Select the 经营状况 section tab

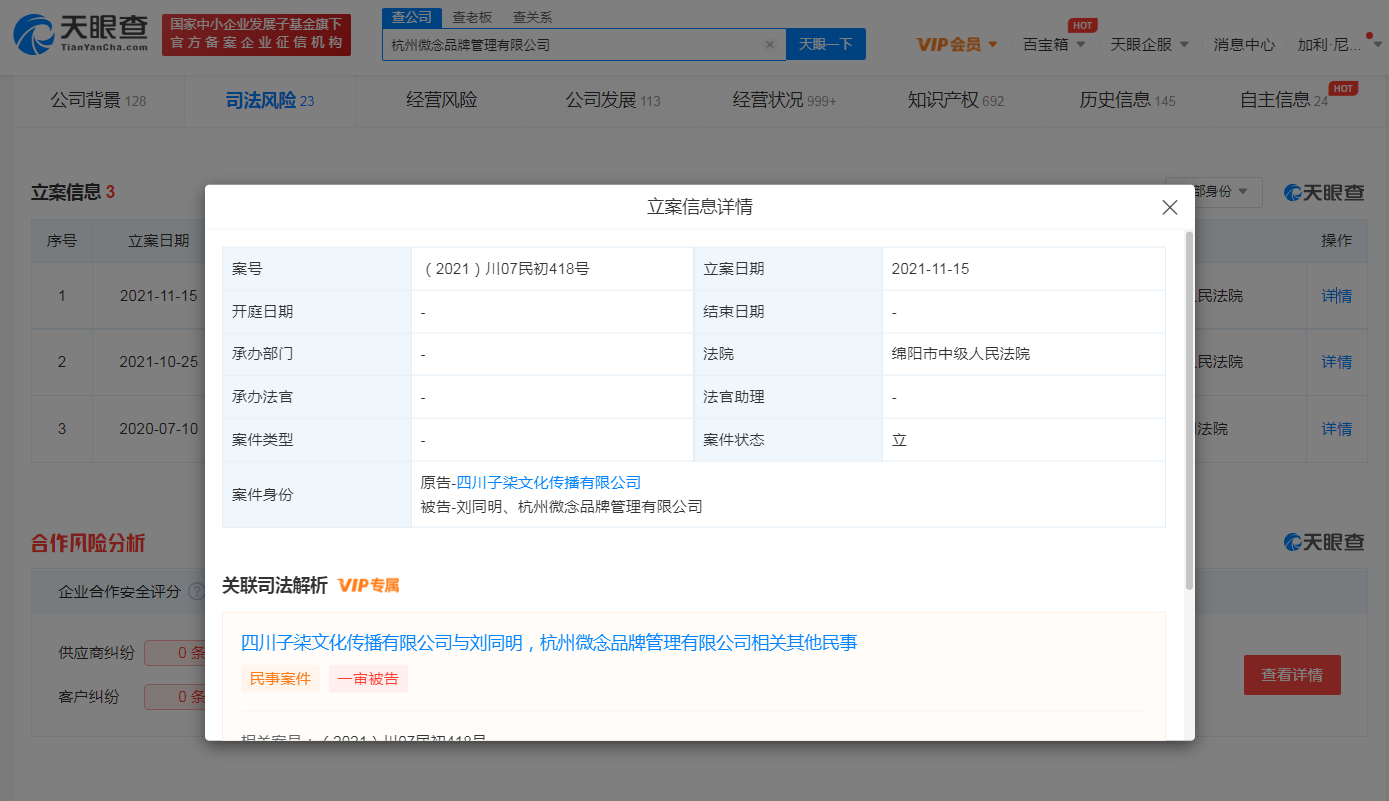click(784, 100)
